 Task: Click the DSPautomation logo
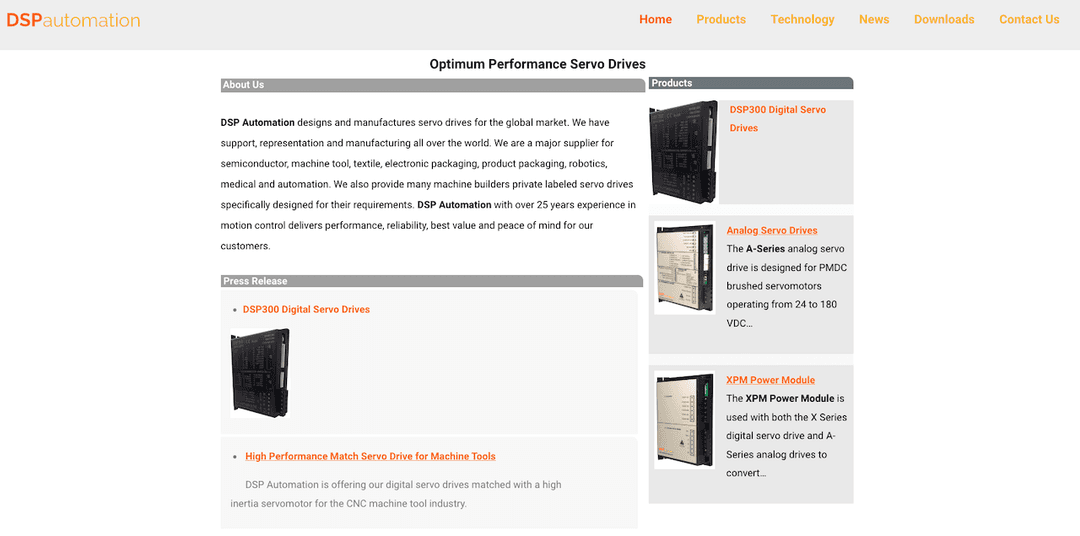[x=73, y=21]
